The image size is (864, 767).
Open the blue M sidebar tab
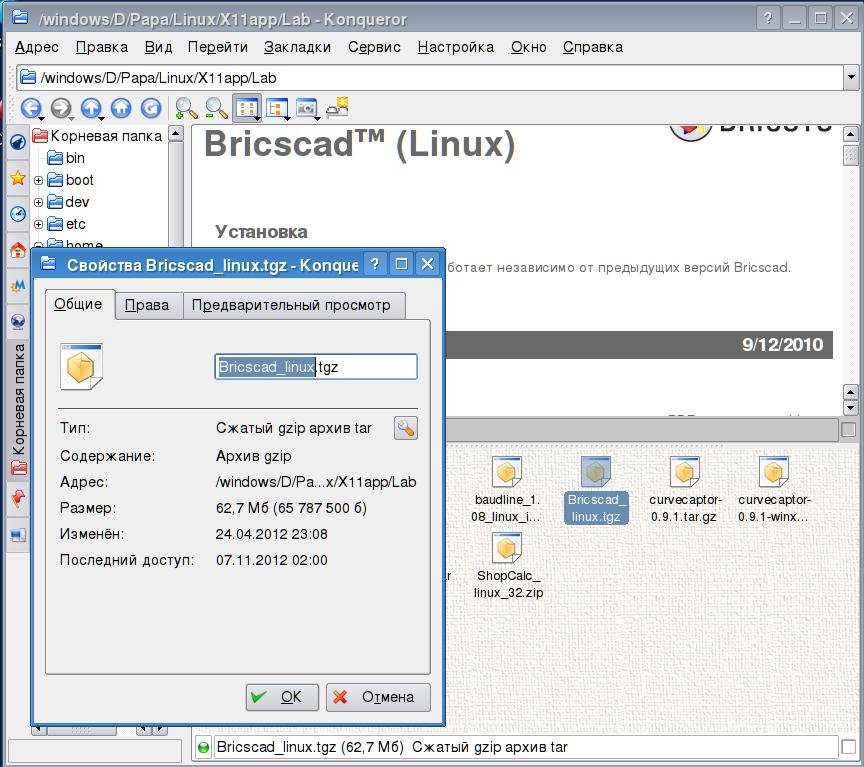pos(18,285)
